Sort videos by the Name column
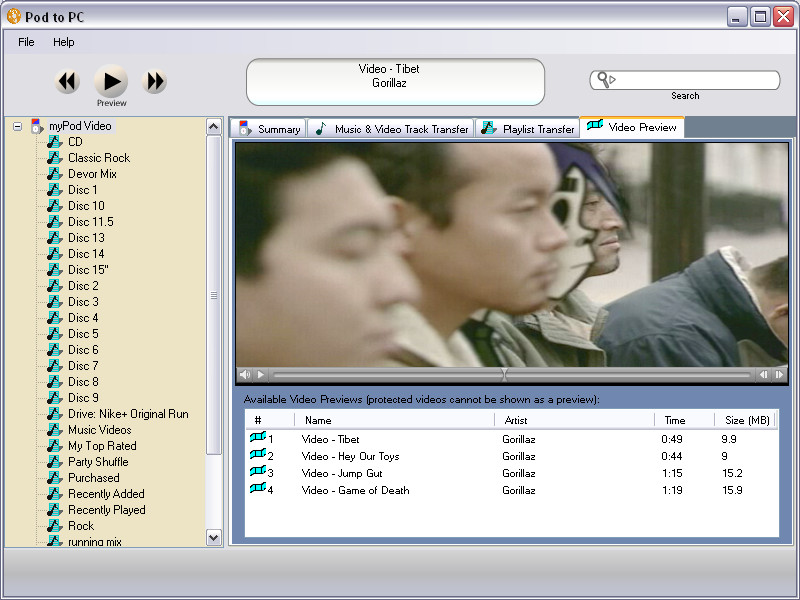 [x=394, y=420]
